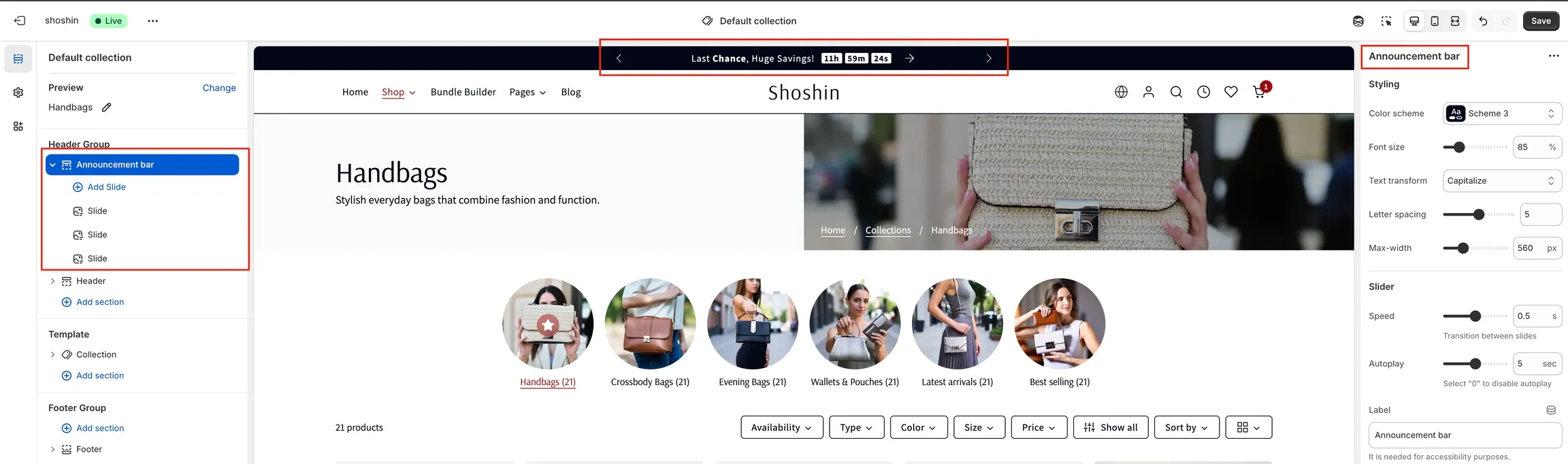Expand the Header section
1568x464 pixels.
[x=53, y=281]
